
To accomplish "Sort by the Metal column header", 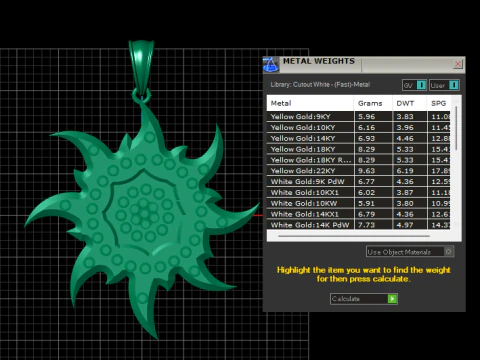I will click(x=310, y=103).
